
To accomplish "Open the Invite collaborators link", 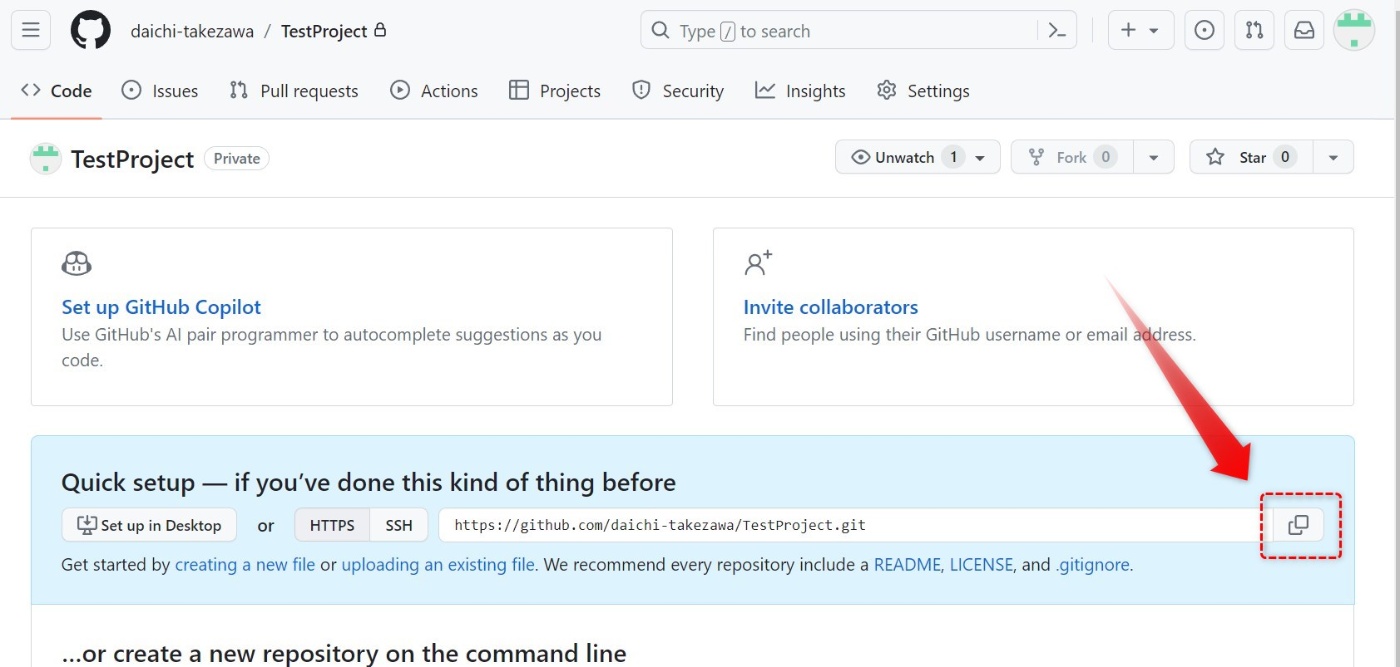I will pos(830,307).
